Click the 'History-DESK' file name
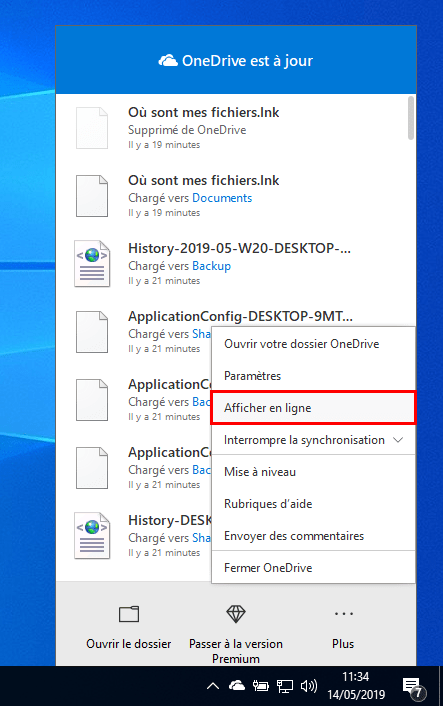The image size is (443, 706). (x=170, y=520)
